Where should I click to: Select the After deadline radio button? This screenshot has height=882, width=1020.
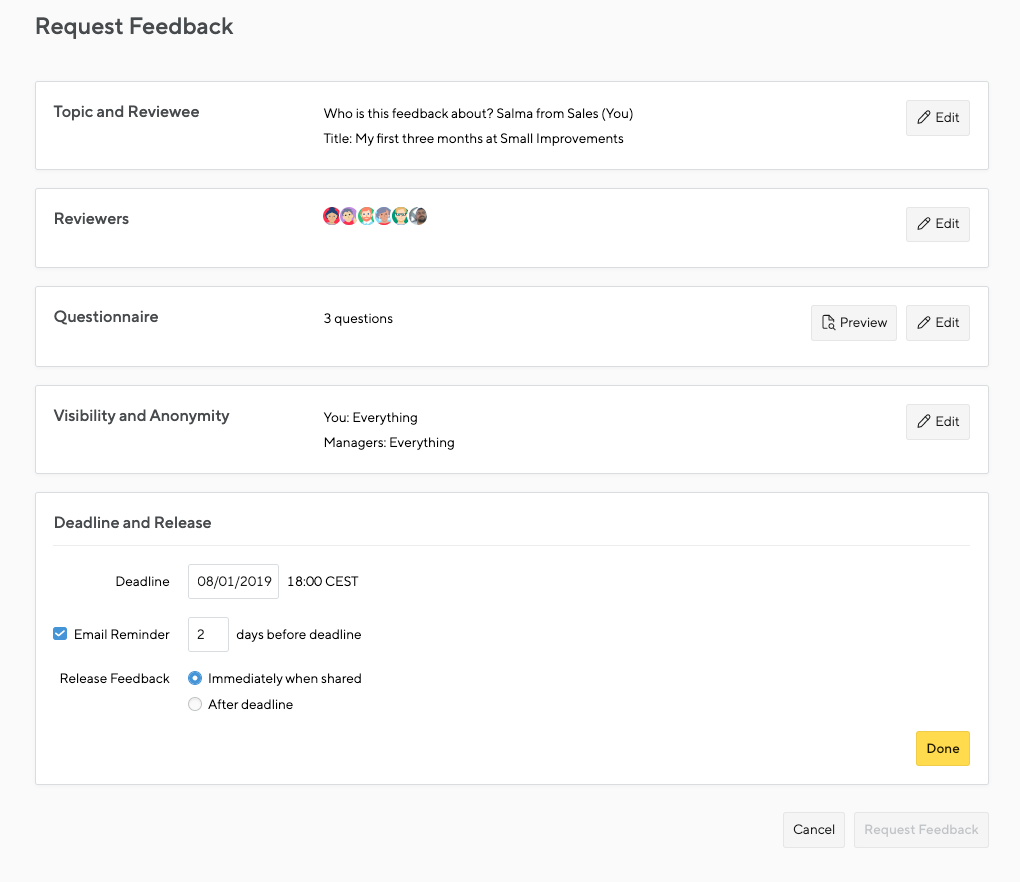click(195, 704)
